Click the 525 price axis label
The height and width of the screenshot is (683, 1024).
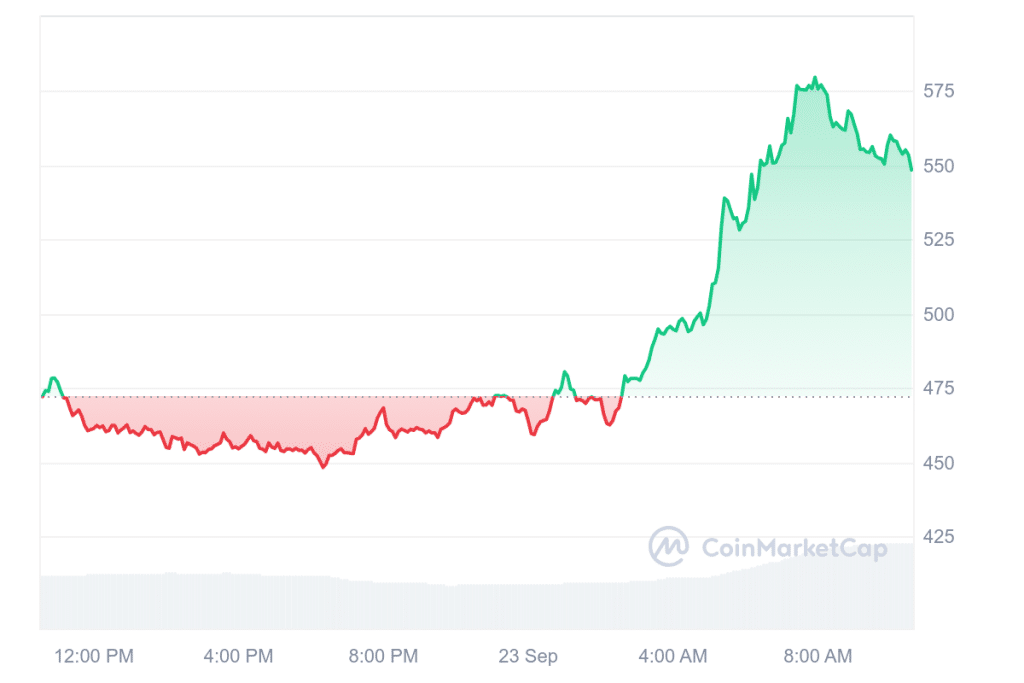938,240
